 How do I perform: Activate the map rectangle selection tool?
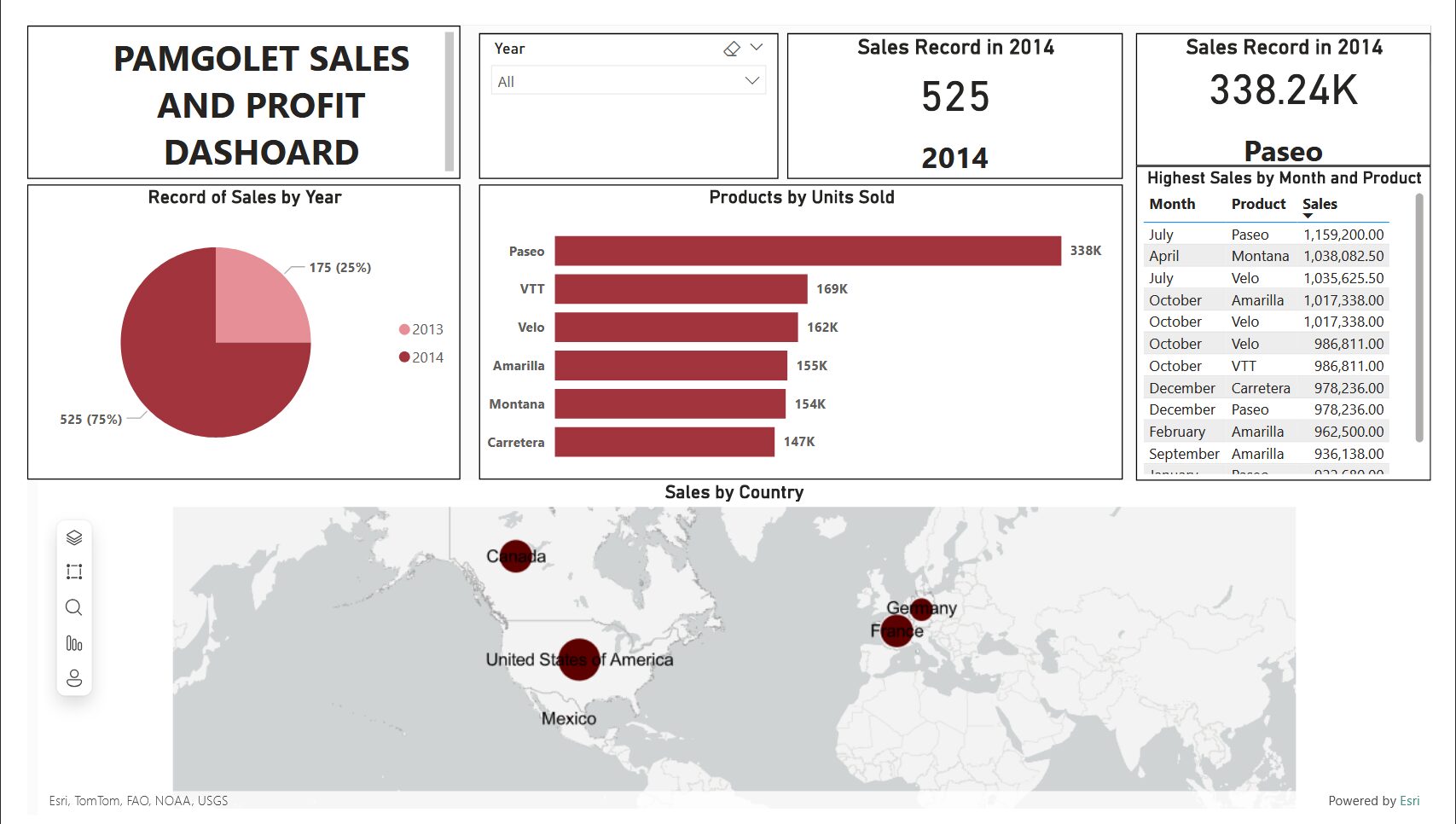click(74, 572)
